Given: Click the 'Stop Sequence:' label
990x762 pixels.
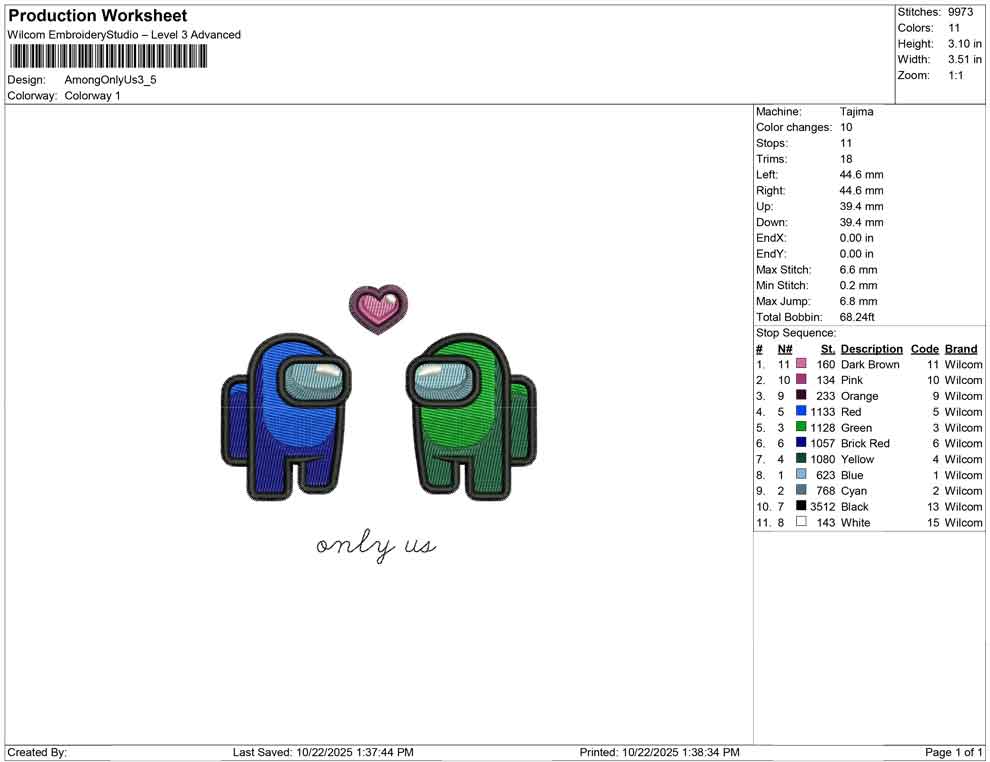Looking at the screenshot, I should coord(796,333).
